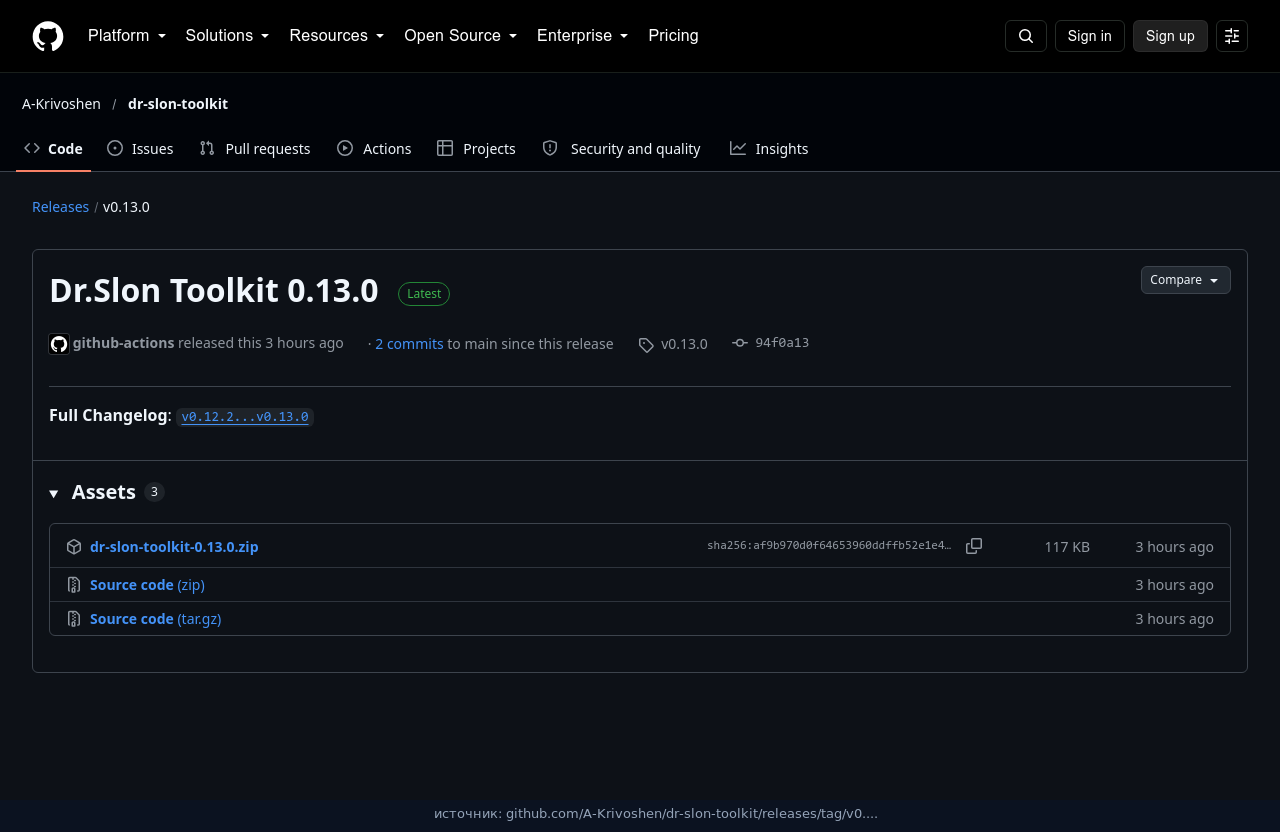Image resolution: width=1280 pixels, height=832 pixels.
Task: Click the Sign in button
Action: [x=1090, y=36]
